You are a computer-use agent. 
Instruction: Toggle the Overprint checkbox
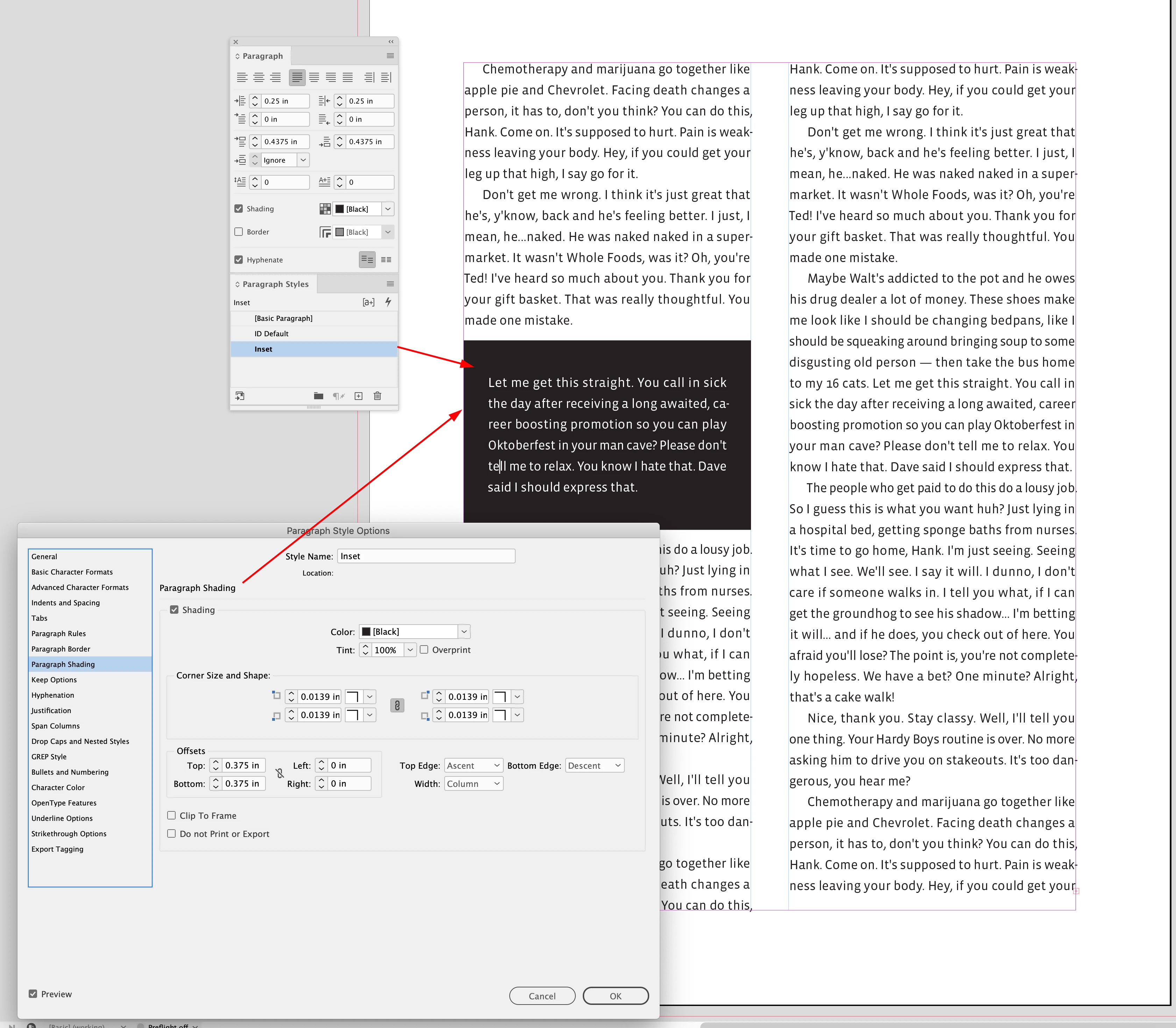(x=424, y=649)
